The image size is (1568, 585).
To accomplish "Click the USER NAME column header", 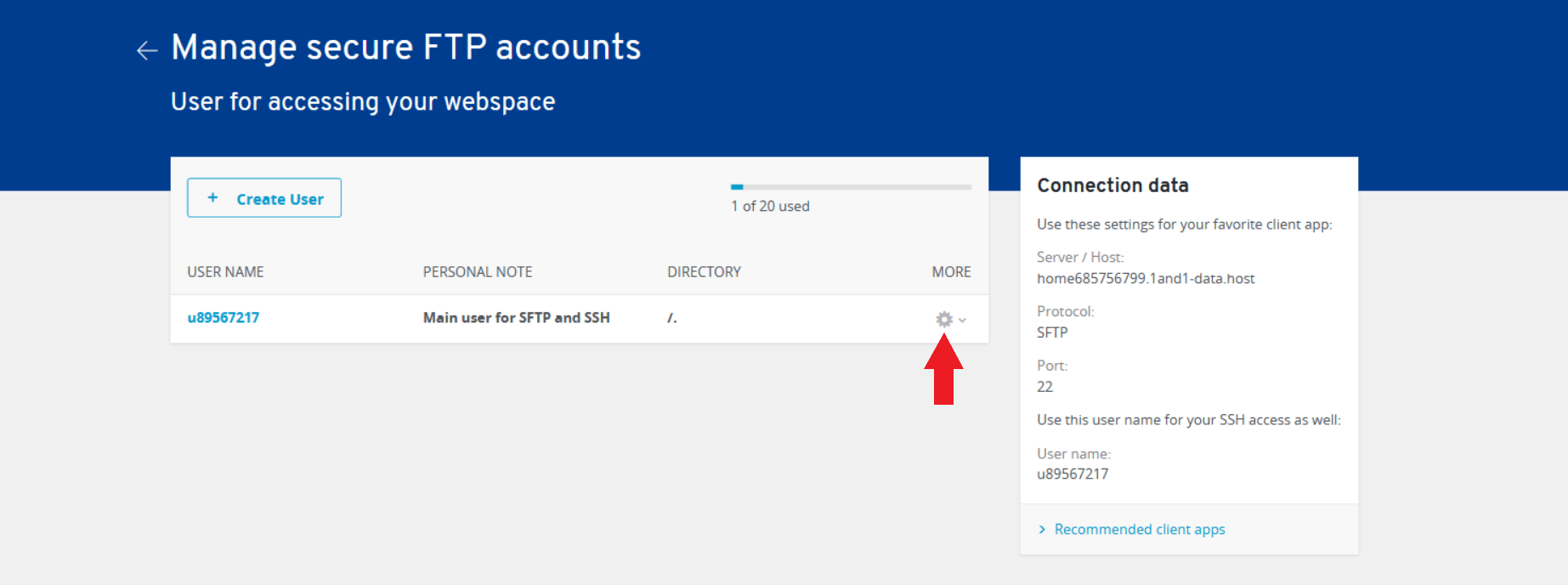I will (x=225, y=272).
